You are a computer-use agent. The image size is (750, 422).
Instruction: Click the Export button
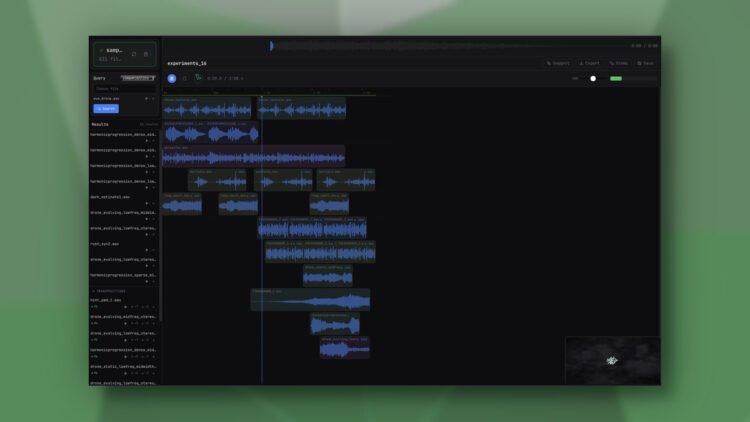click(589, 63)
